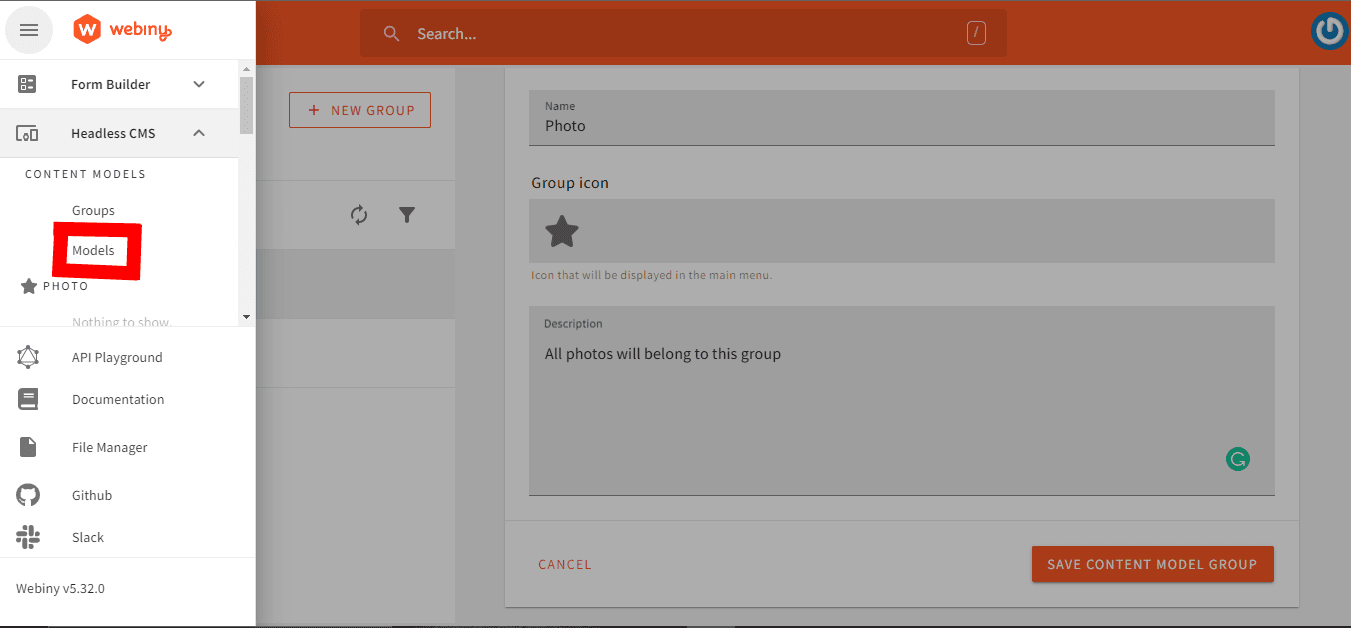Open the user account avatar
Screen dimensions: 1351x628
[1329, 31]
